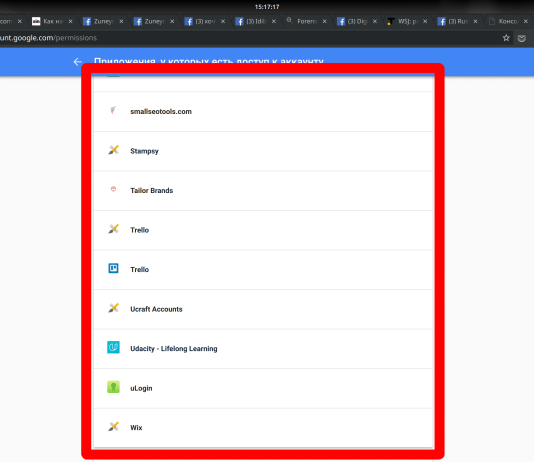Open smallseotools.com access details

point(263,112)
